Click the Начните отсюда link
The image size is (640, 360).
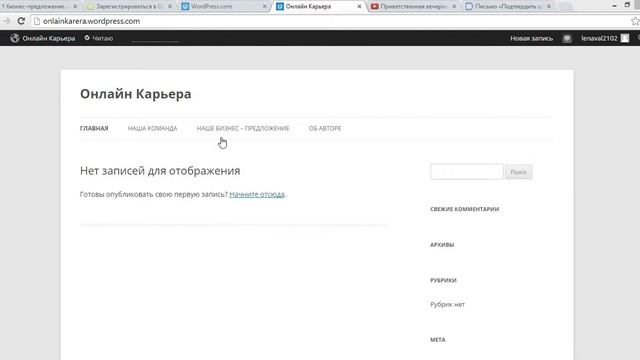pos(257,194)
